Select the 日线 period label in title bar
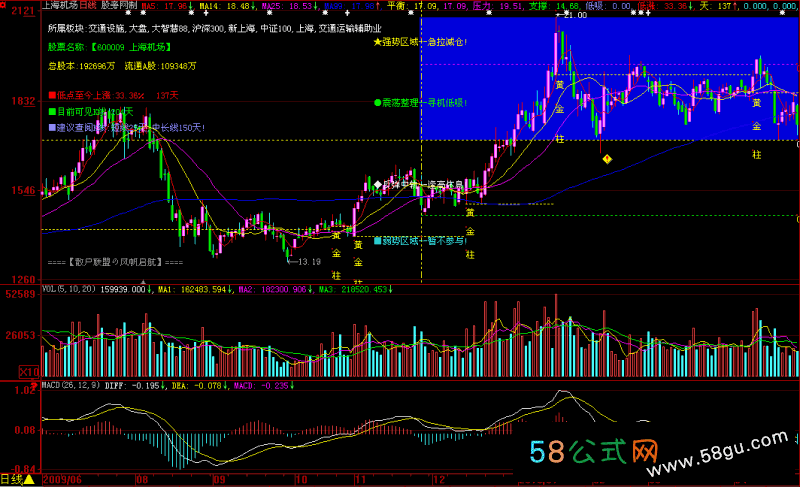 tap(88, 5)
